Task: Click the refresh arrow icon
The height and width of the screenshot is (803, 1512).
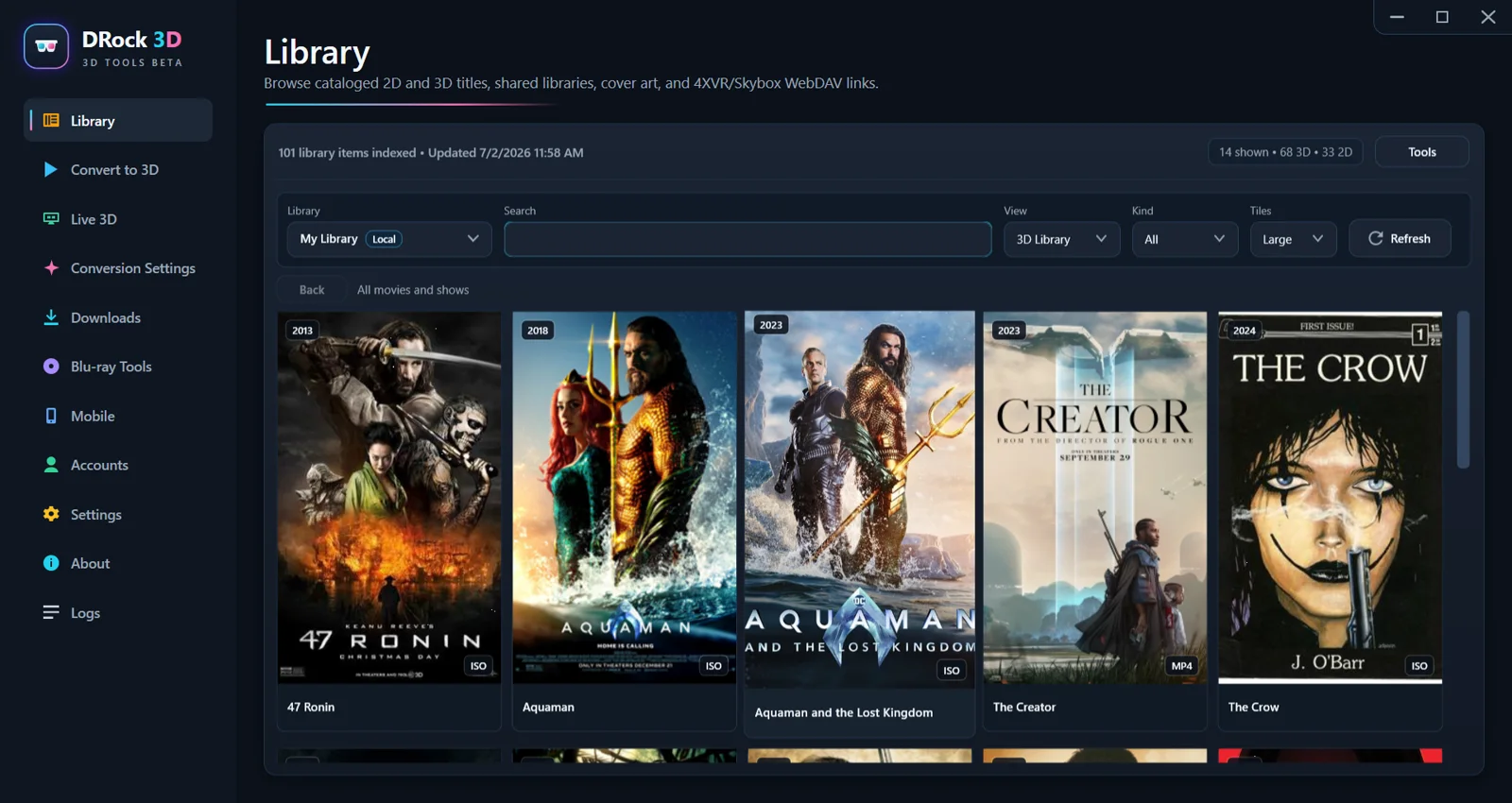Action: click(x=1376, y=238)
